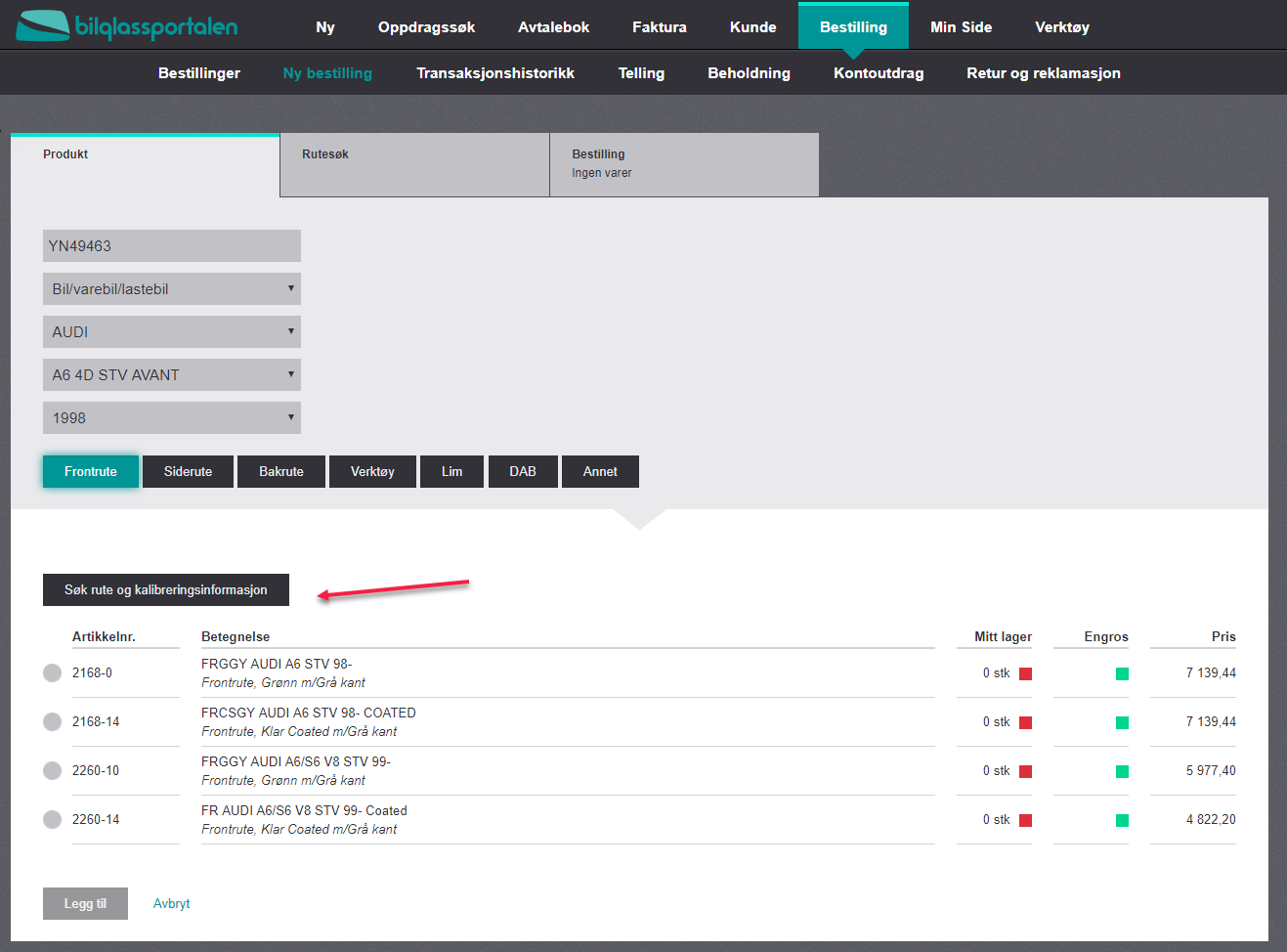
Task: Open Retur og reklamasjon submenu
Action: click(x=1044, y=73)
